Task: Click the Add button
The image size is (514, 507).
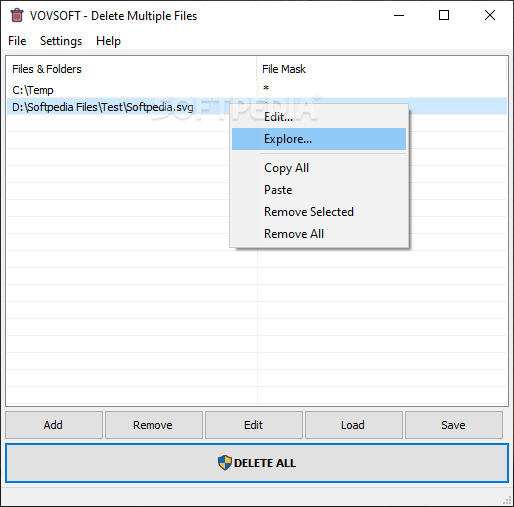Action: (54, 425)
